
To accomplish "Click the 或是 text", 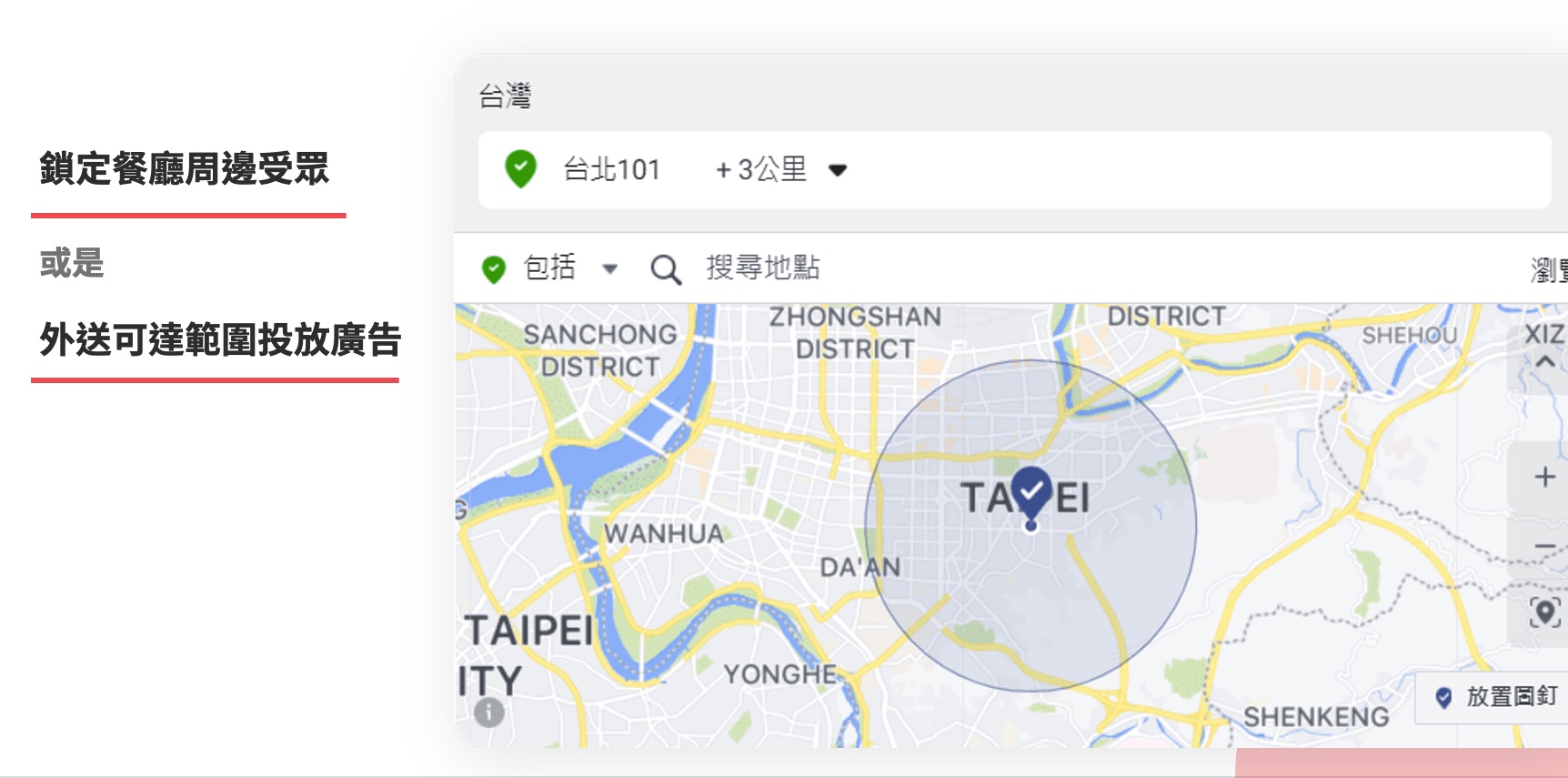I will coord(72,263).
